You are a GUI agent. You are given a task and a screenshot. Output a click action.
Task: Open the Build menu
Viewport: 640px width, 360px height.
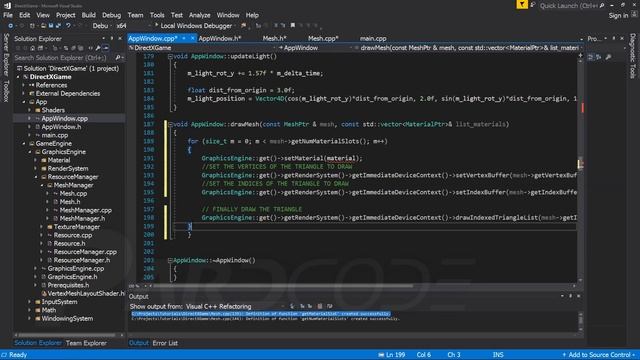(x=89, y=15)
